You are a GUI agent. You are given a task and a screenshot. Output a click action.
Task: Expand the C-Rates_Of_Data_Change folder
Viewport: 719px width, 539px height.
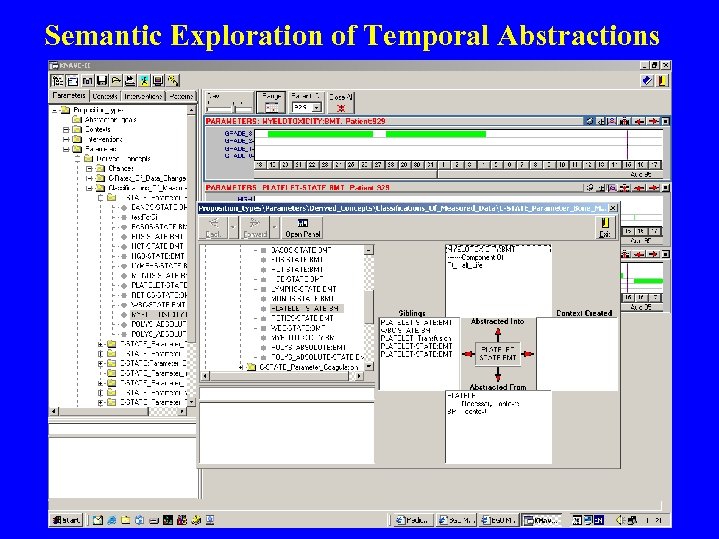pyautogui.click(x=89, y=178)
